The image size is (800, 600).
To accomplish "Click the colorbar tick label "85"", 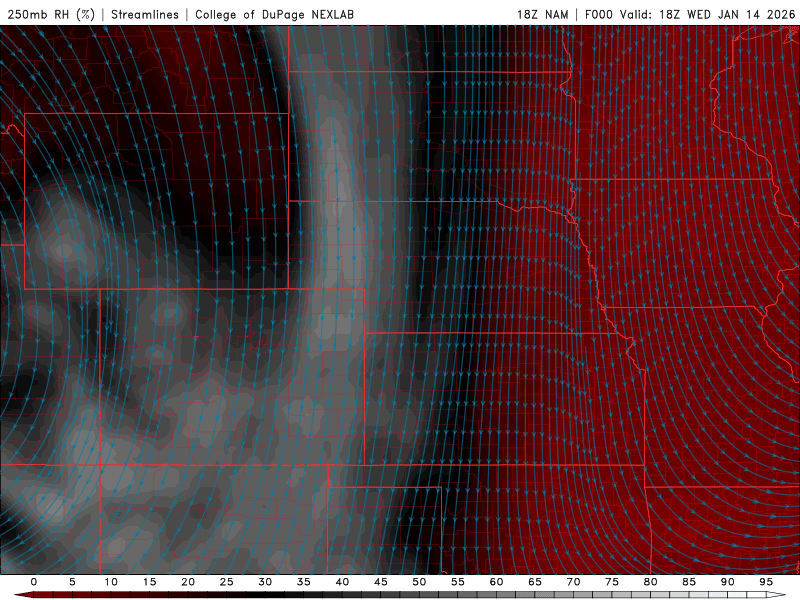I will tap(689, 582).
